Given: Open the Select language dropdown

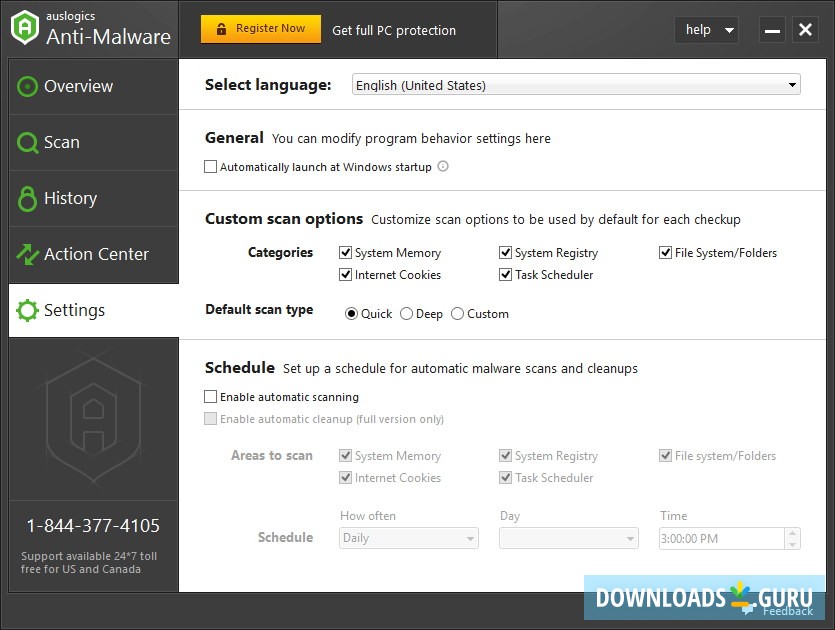Looking at the screenshot, I should point(577,85).
